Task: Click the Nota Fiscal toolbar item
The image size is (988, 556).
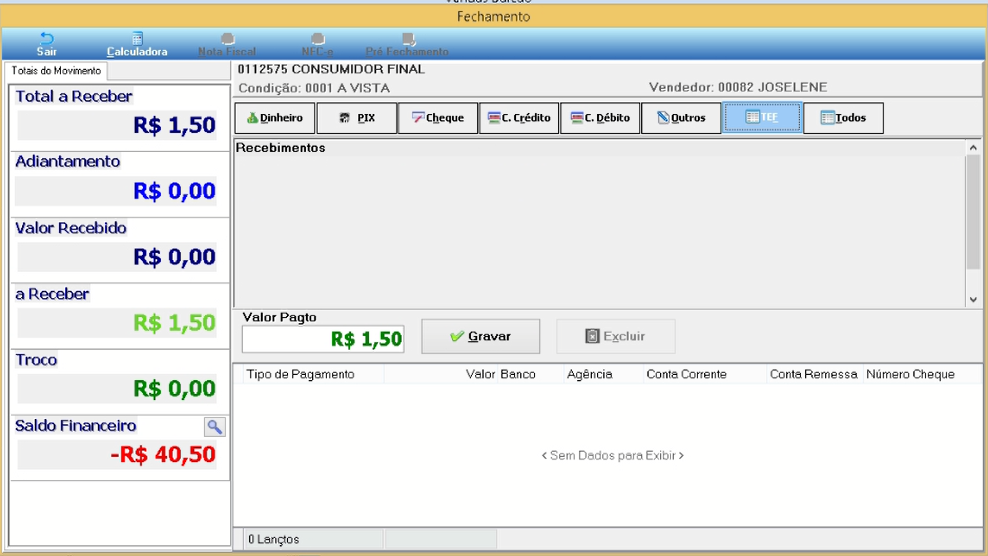Action: 227,44
